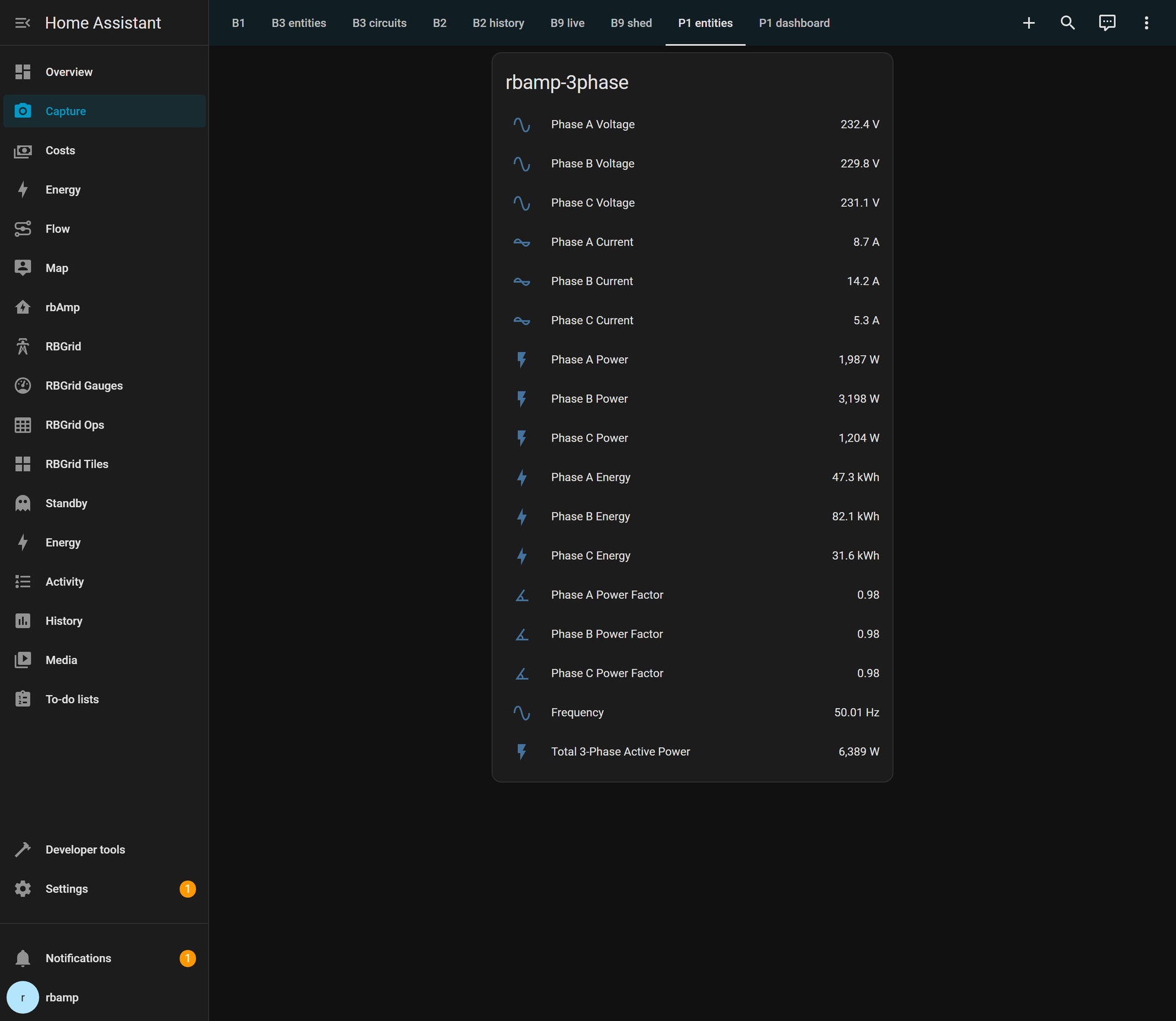This screenshot has height=1021, width=1176.
Task: Open RBGrid Ops grid icon
Action: 23,424
